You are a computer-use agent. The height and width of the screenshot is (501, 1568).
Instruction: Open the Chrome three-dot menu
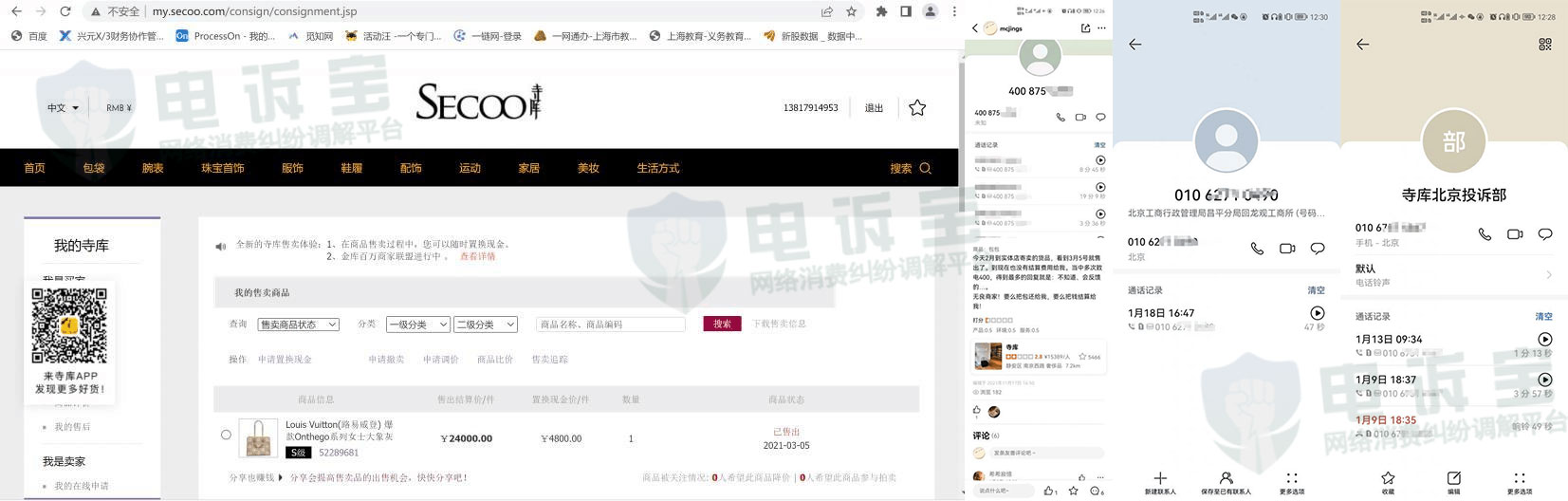pos(953,11)
